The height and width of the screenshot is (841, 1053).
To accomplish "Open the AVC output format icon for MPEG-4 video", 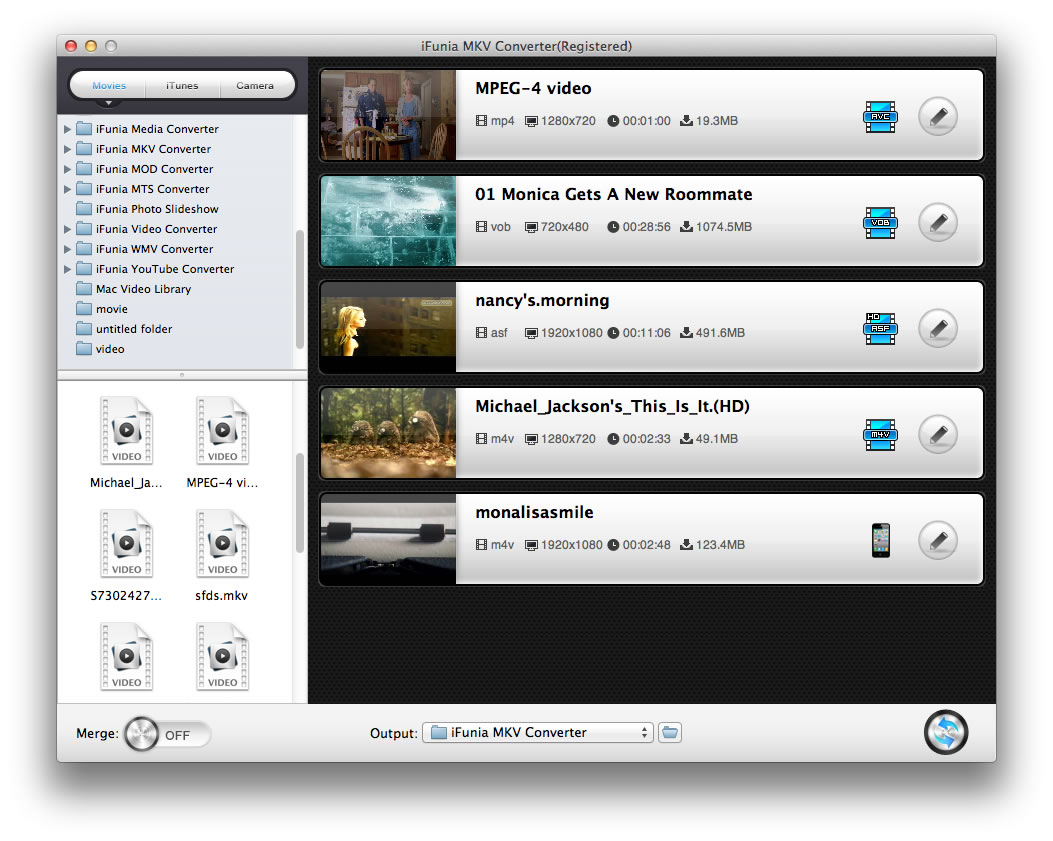I will coord(880,117).
